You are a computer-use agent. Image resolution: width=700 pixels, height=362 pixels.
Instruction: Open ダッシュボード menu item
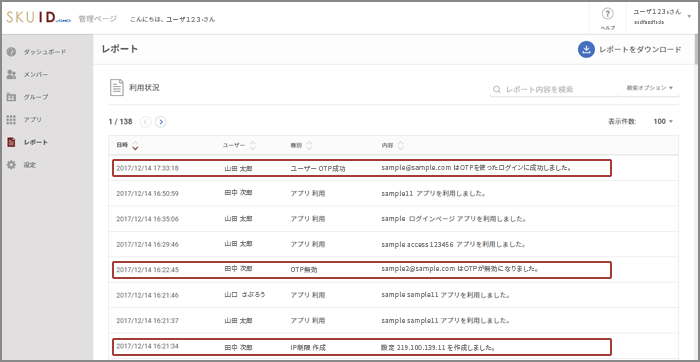[x=46, y=52]
